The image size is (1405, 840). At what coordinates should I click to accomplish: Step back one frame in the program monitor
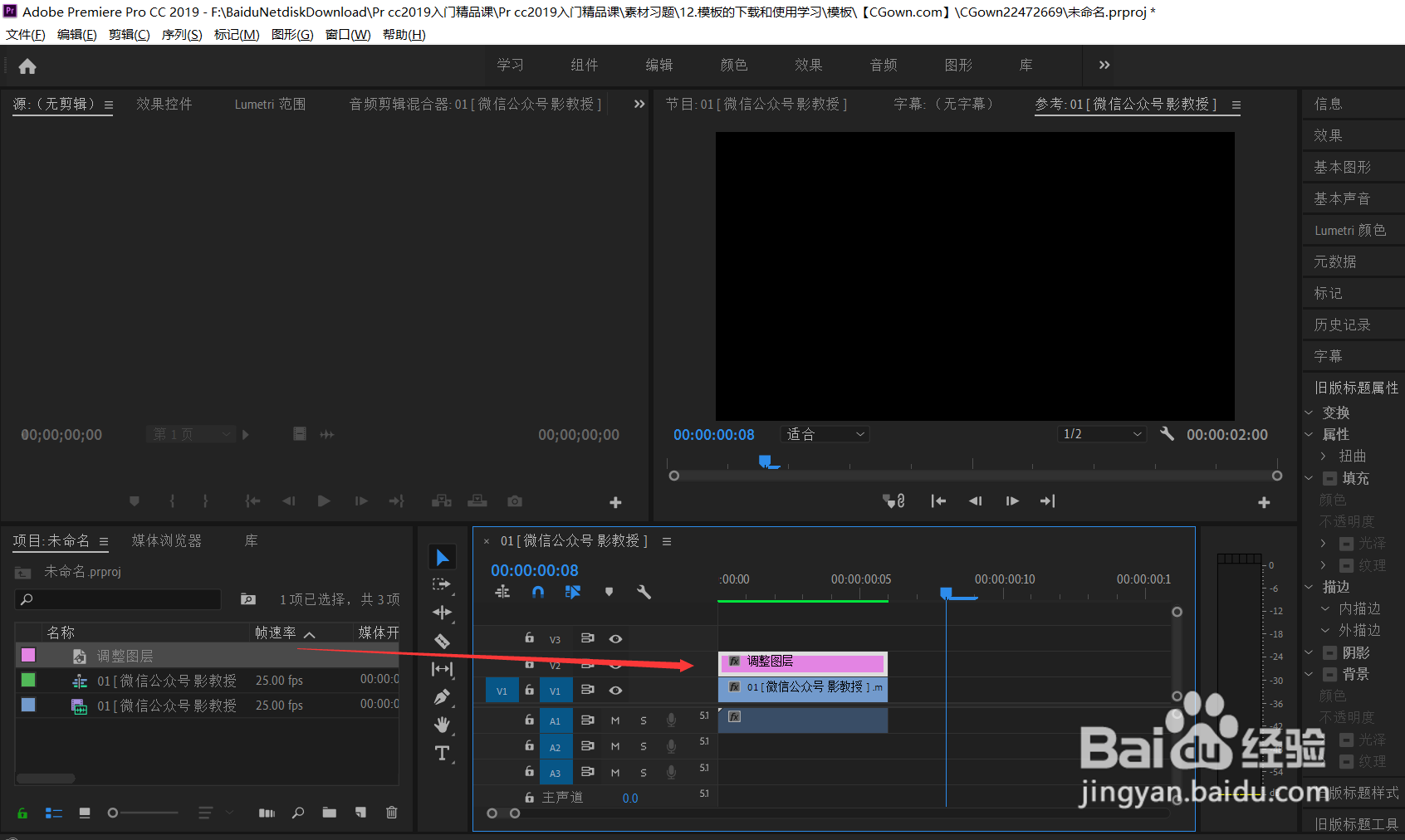point(976,501)
